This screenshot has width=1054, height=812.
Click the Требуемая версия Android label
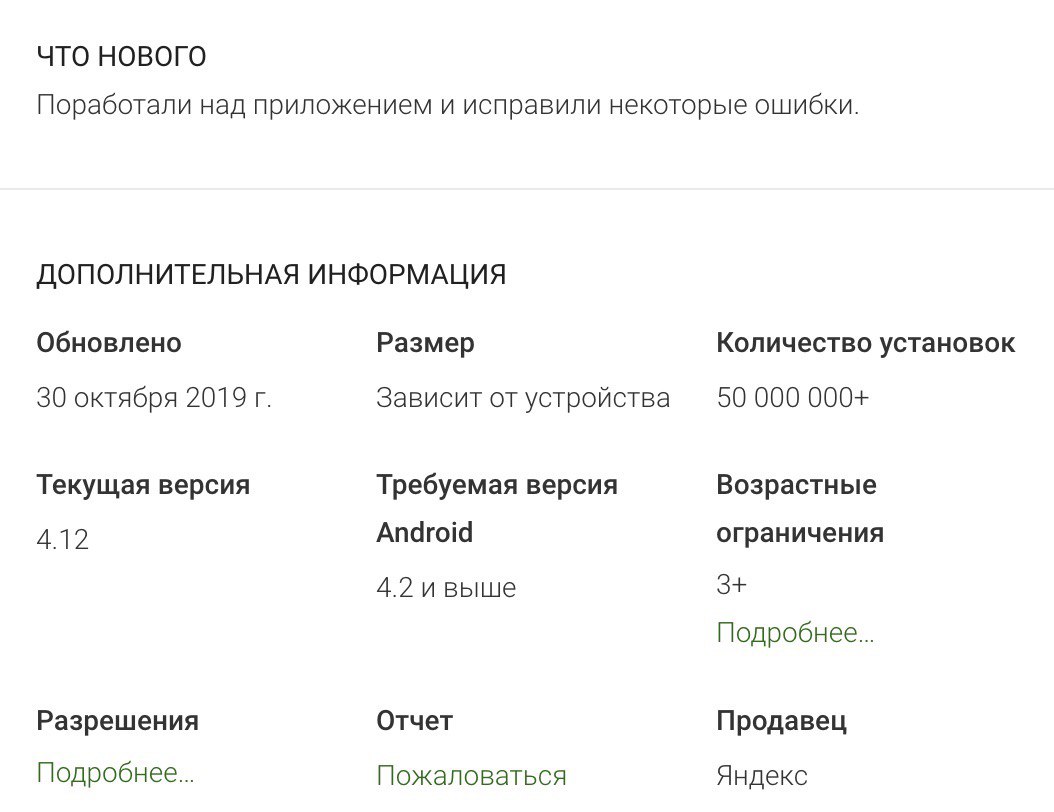click(x=497, y=508)
